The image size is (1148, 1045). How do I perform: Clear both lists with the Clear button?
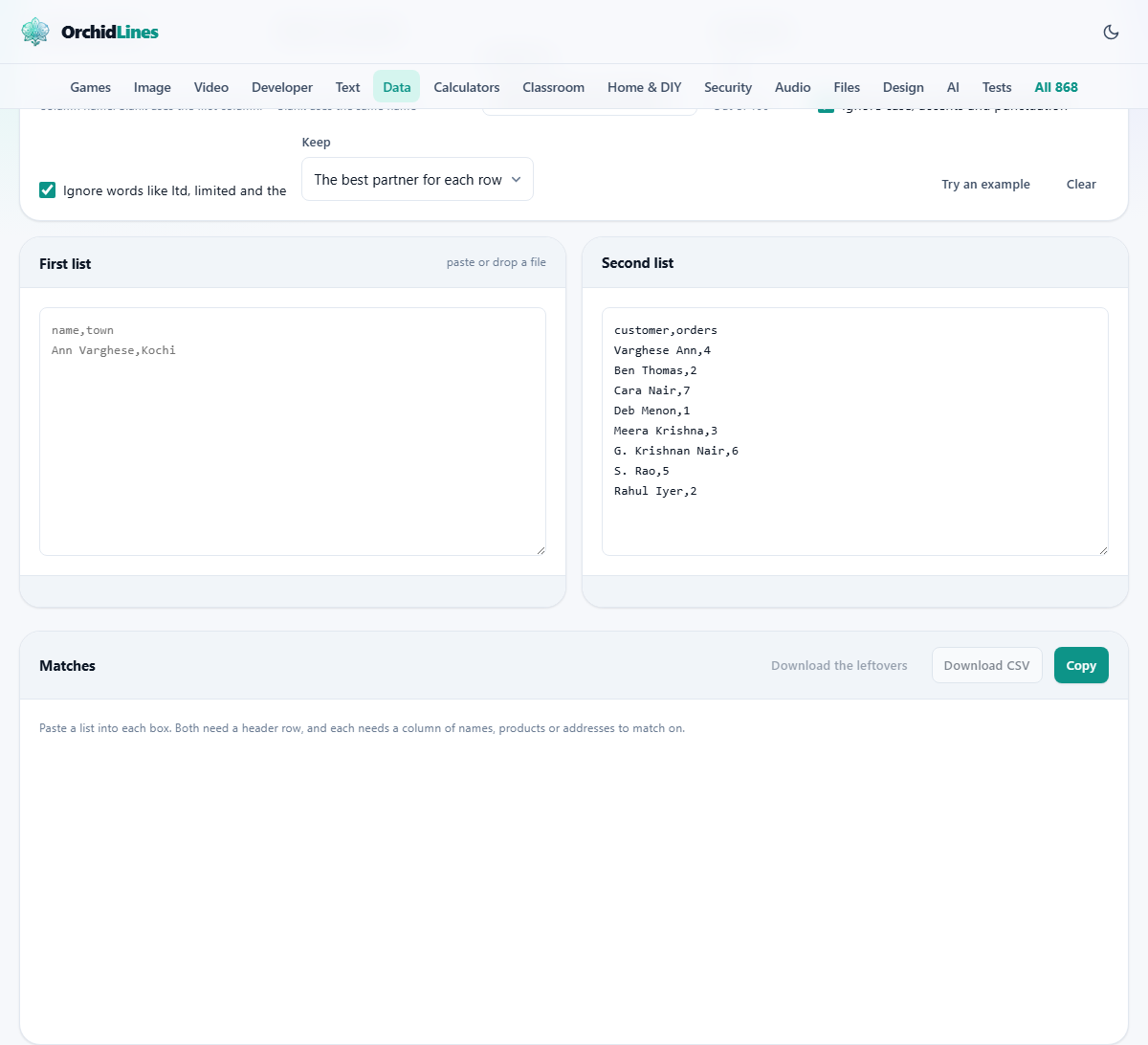click(x=1081, y=184)
